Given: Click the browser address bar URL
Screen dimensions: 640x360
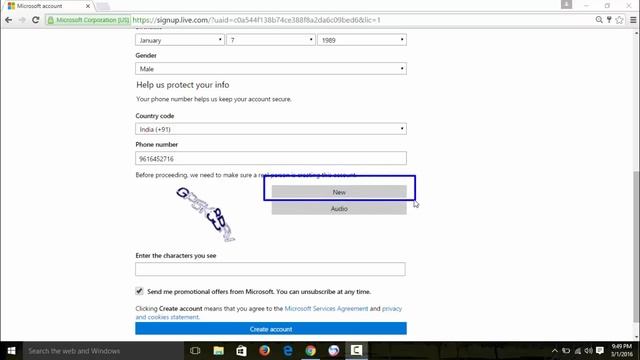Looking at the screenshot, I should click(256, 20).
